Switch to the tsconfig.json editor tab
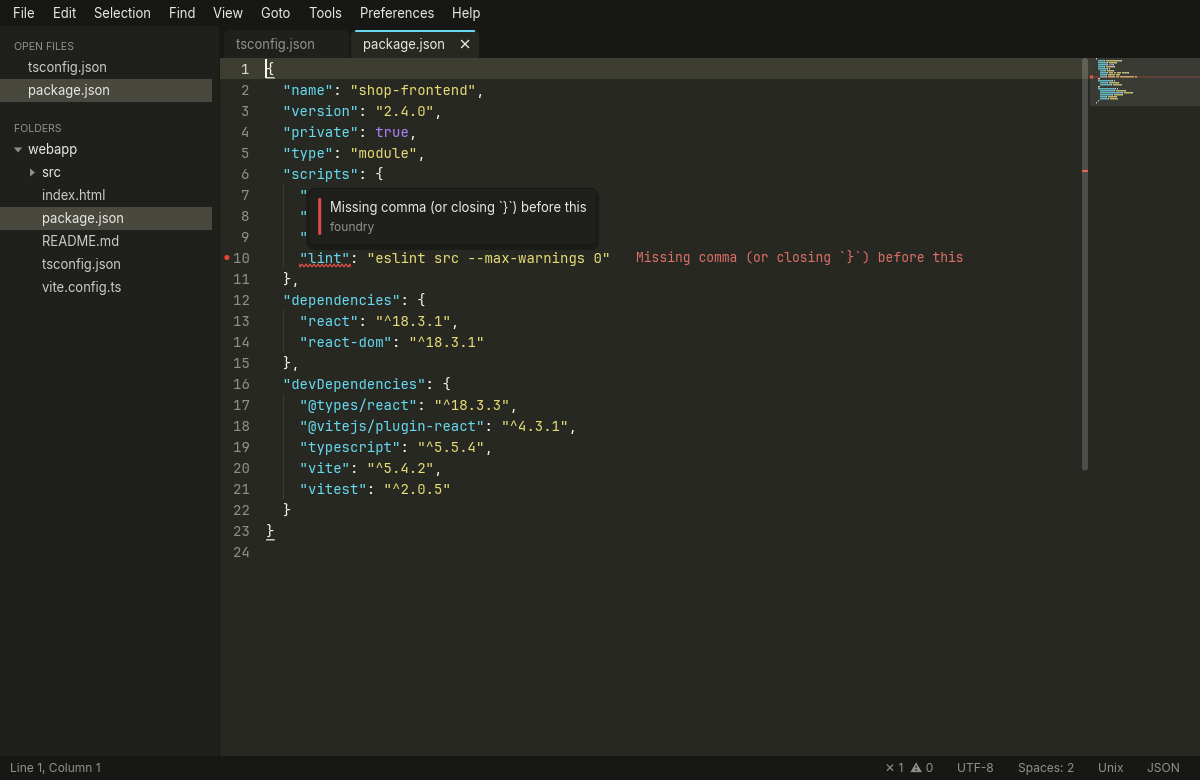Image resolution: width=1200 pixels, height=780 pixels. 285,44
